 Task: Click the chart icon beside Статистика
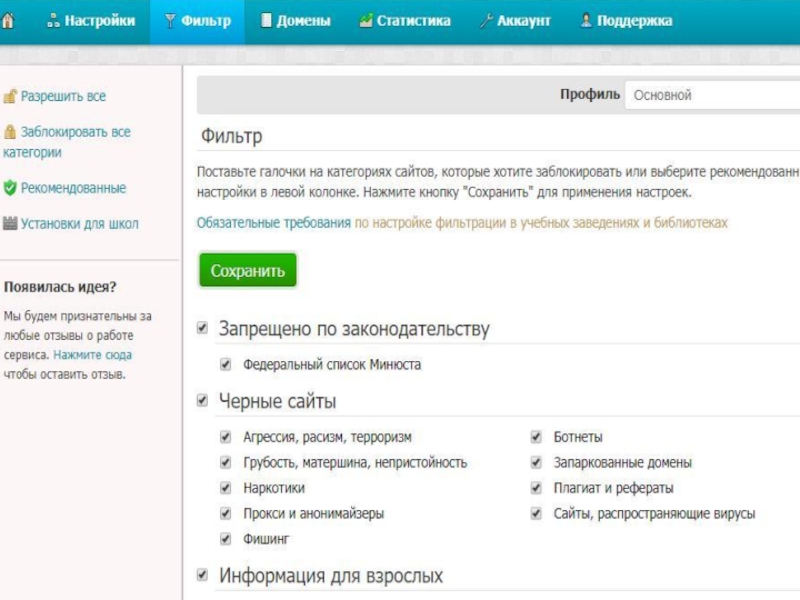click(x=365, y=20)
